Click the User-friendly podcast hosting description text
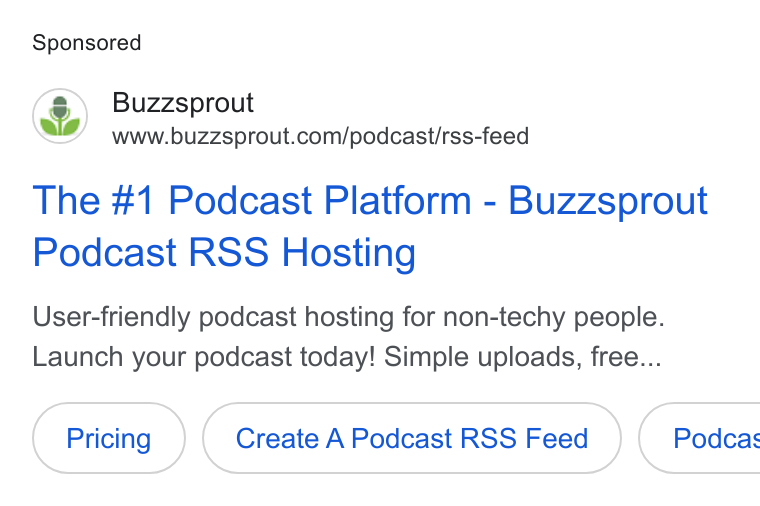This screenshot has height=506, width=760. pyautogui.click(x=348, y=337)
